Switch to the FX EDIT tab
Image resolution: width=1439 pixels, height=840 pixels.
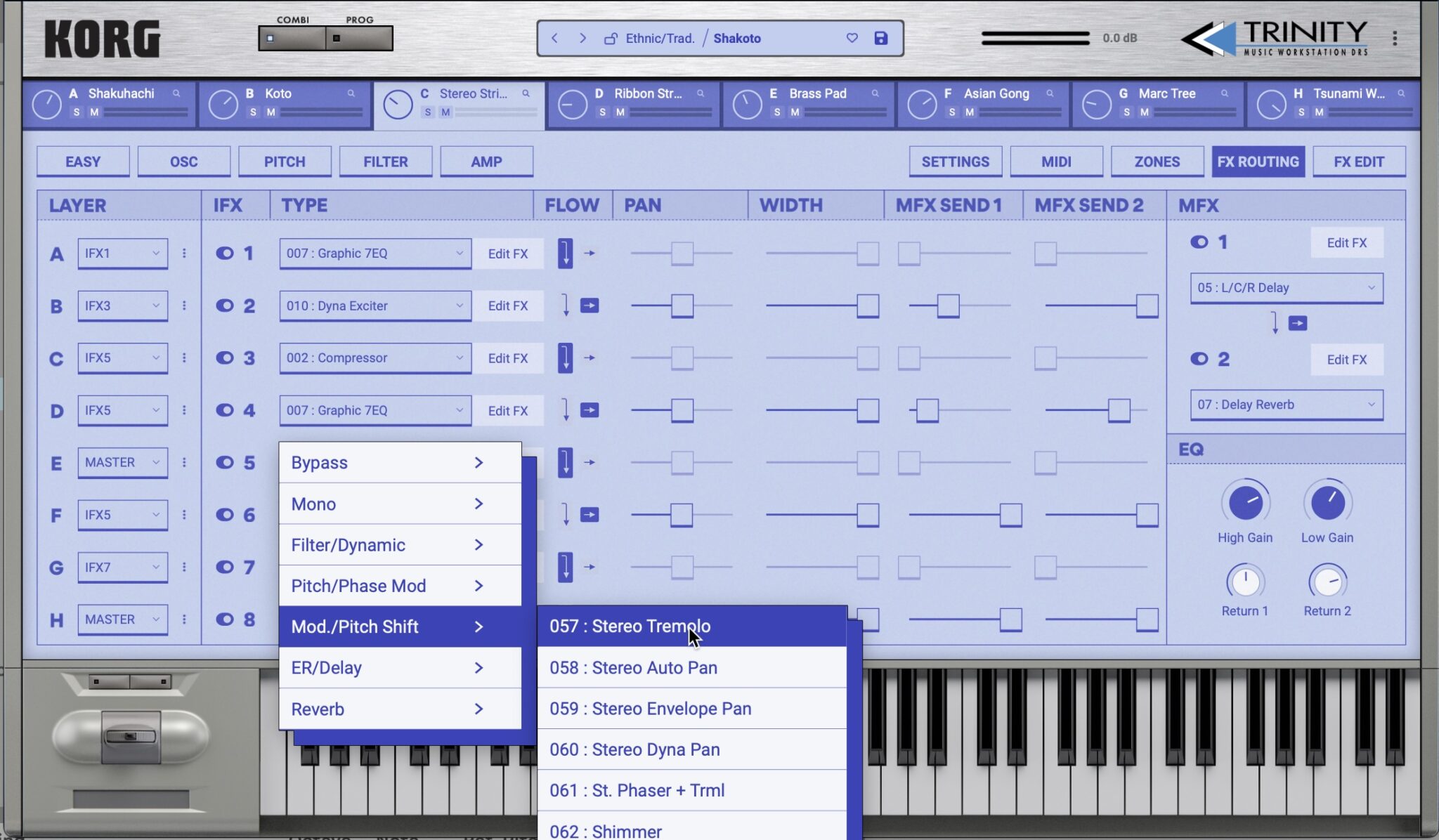(1358, 161)
